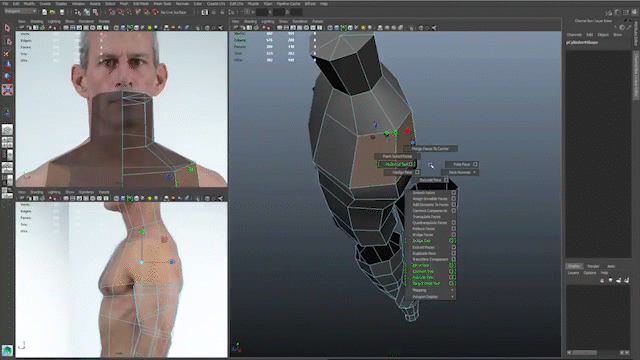The height and width of the screenshot is (360, 640).
Task: Open the Tool Settings using the top-right sidebar icon
Action: [x=626, y=13]
